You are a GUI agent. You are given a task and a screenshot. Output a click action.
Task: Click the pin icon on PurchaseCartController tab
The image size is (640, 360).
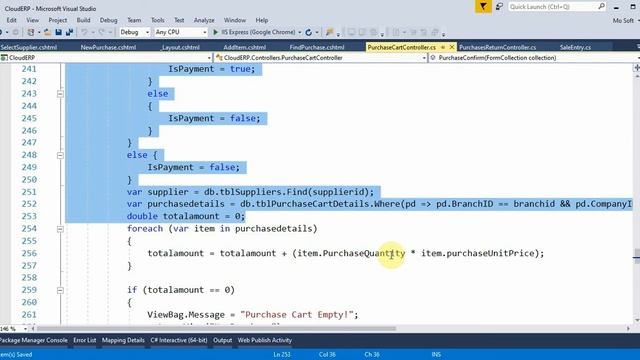point(443,47)
